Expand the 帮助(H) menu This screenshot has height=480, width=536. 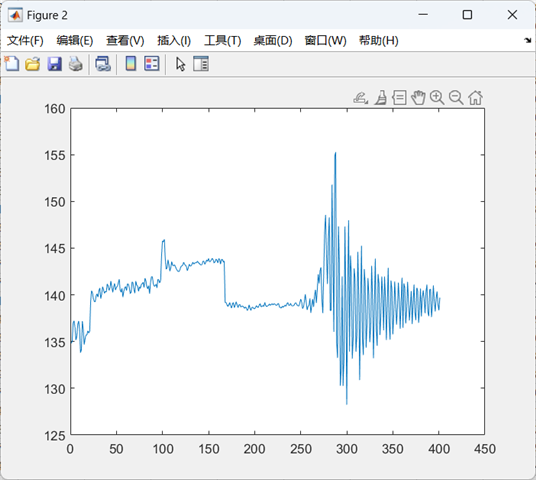click(x=378, y=41)
